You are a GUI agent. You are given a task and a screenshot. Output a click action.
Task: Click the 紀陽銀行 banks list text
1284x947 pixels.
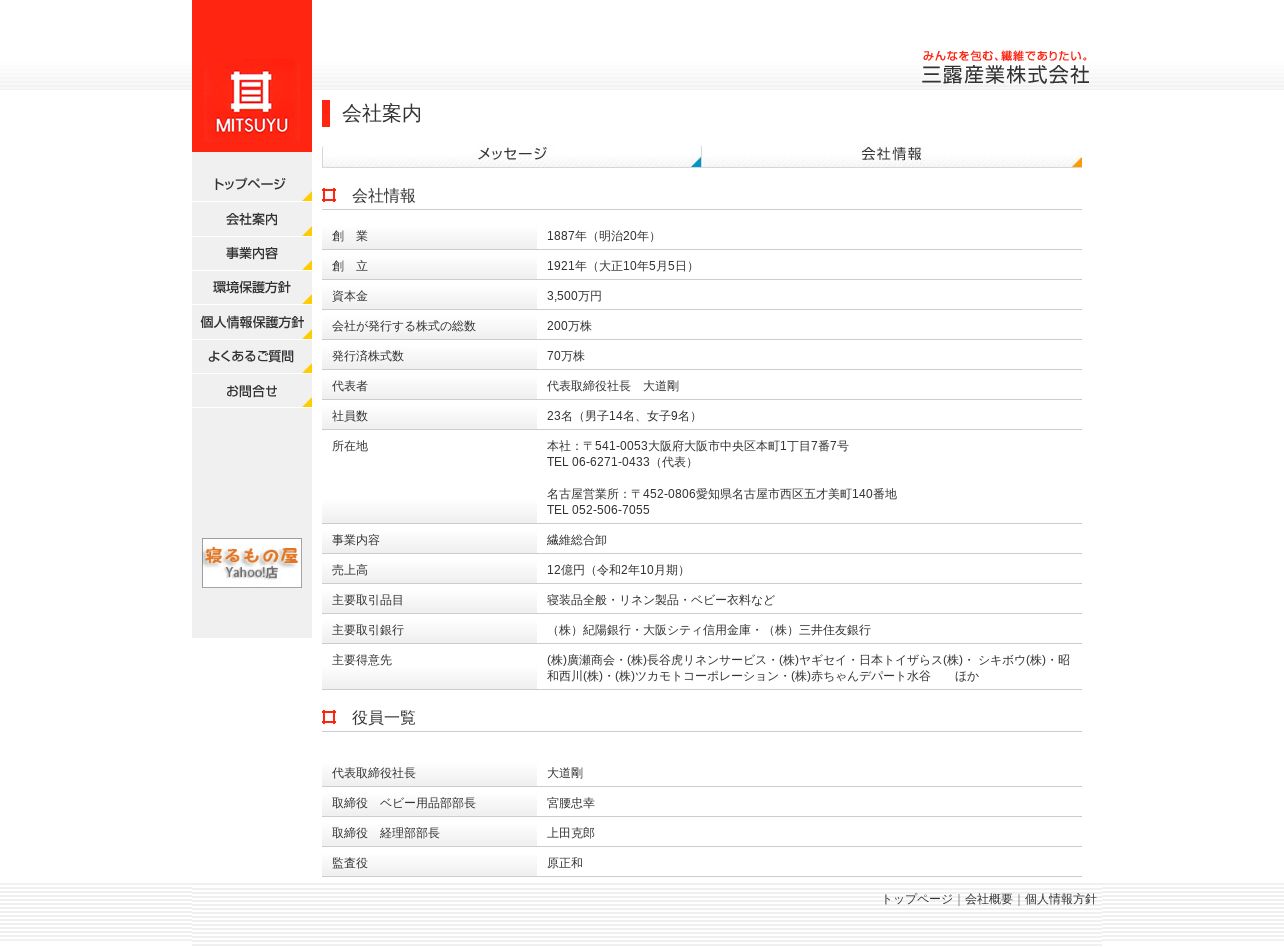click(x=709, y=630)
